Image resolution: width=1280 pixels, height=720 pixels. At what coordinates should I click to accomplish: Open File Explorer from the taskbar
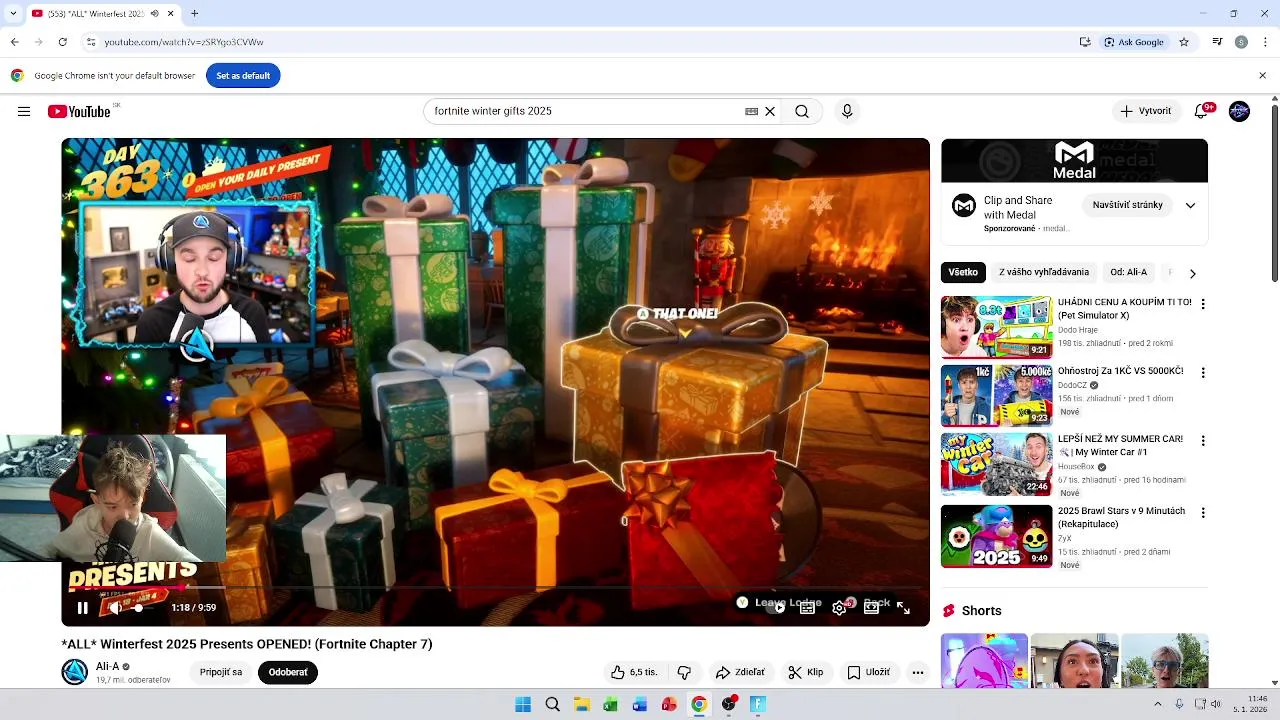(581, 704)
